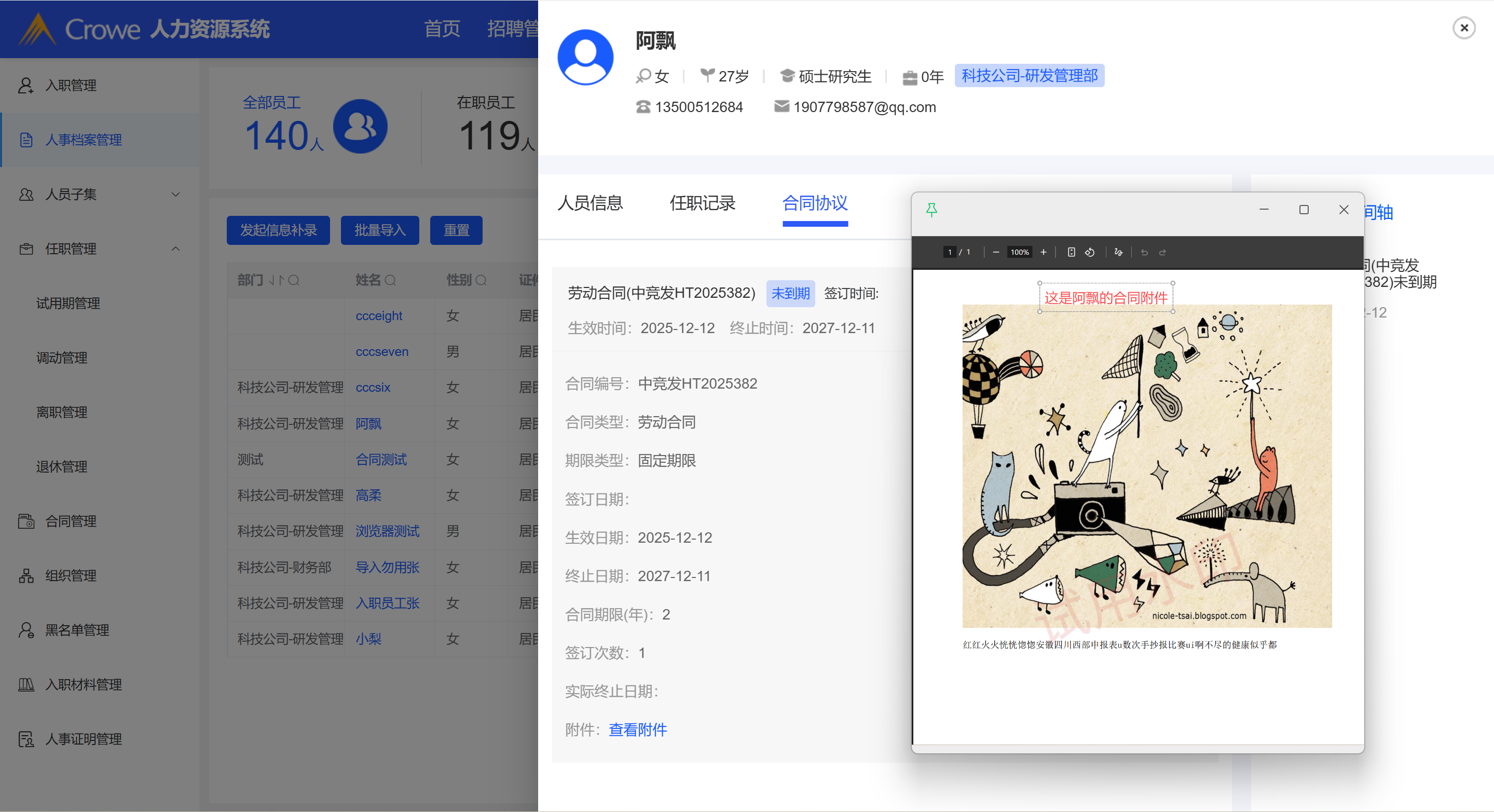Viewport: 1494px width, 812px height.
Task: Click the green pin window icon
Action: coord(931,210)
